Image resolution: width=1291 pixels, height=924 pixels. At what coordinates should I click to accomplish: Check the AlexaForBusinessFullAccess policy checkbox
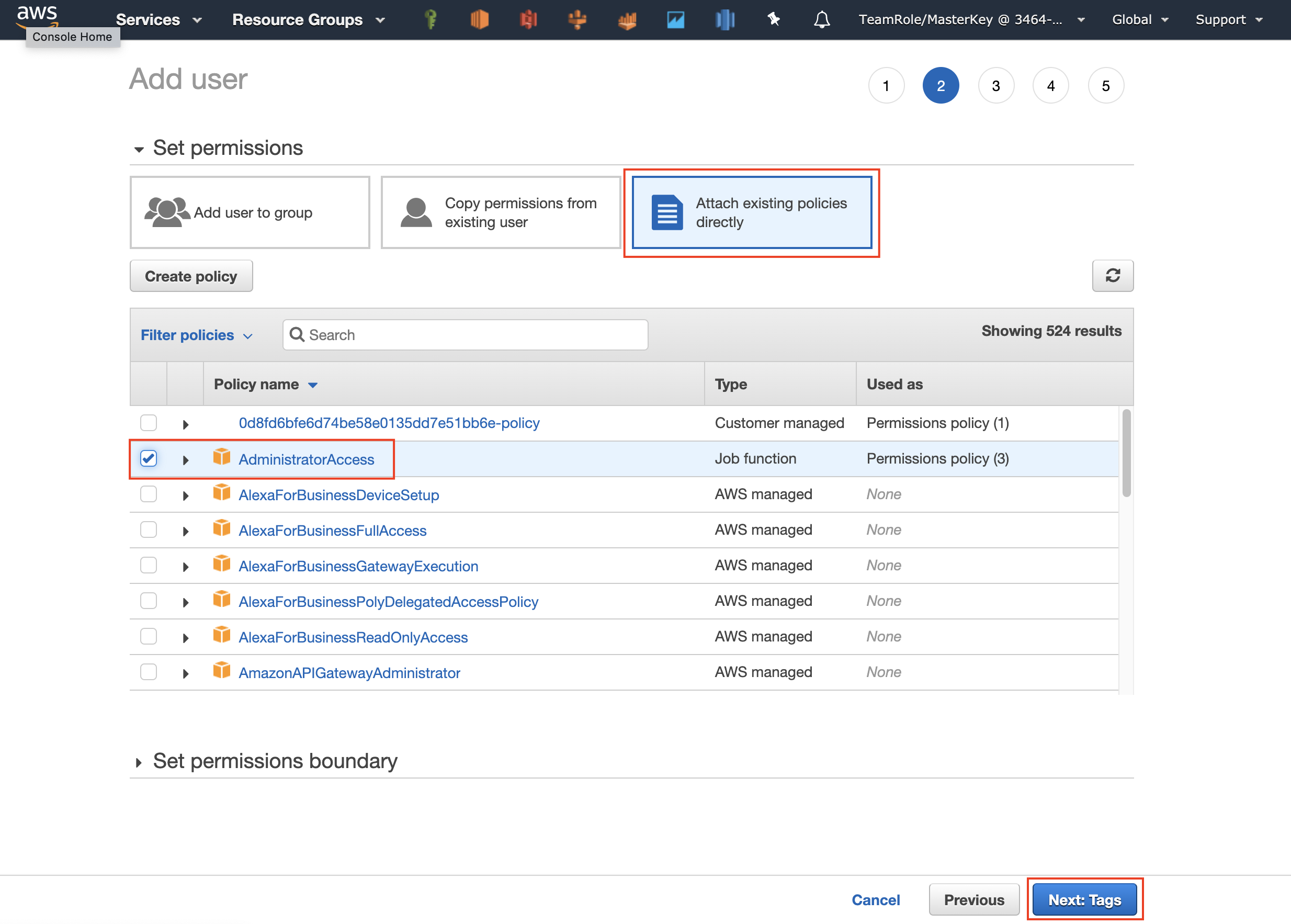(149, 529)
